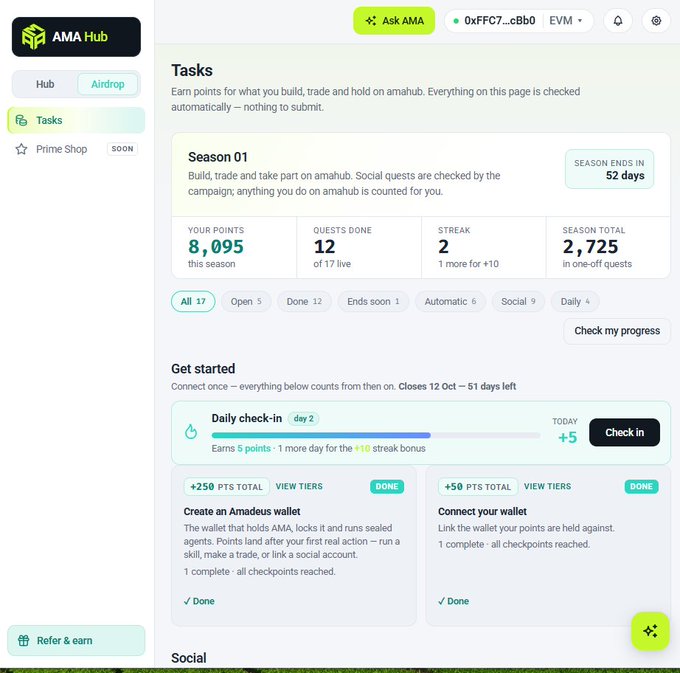Viewport: 680px width, 673px height.
Task: Click Ask AMA button
Action: click(394, 20)
